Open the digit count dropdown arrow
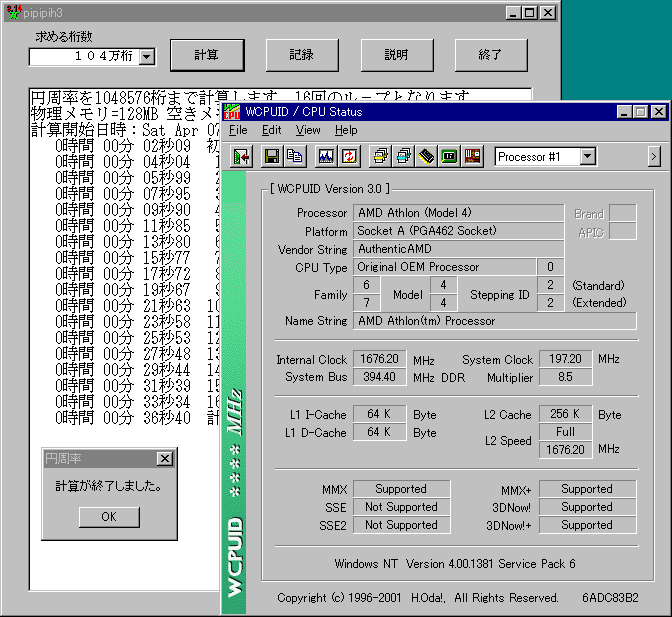This screenshot has width=672, height=617. point(147,57)
